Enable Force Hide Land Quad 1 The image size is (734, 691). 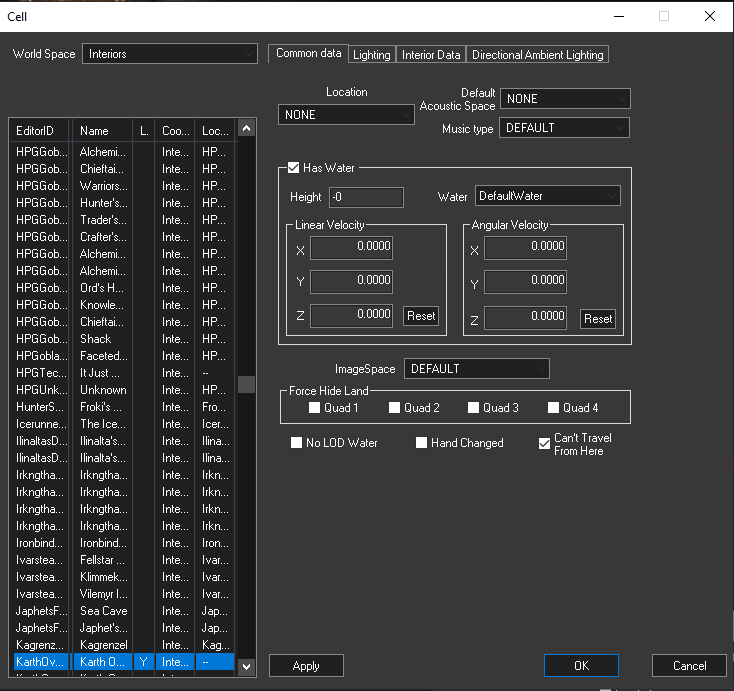[x=314, y=408]
